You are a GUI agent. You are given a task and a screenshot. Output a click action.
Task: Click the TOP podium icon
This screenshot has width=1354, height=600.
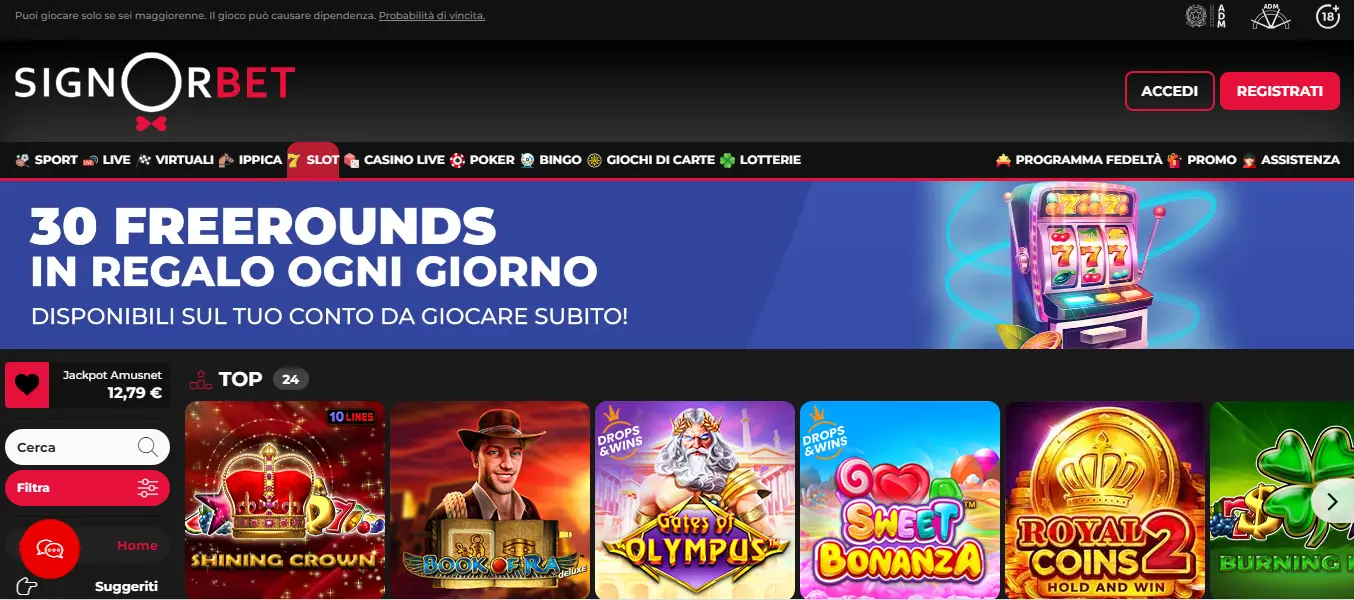point(200,379)
